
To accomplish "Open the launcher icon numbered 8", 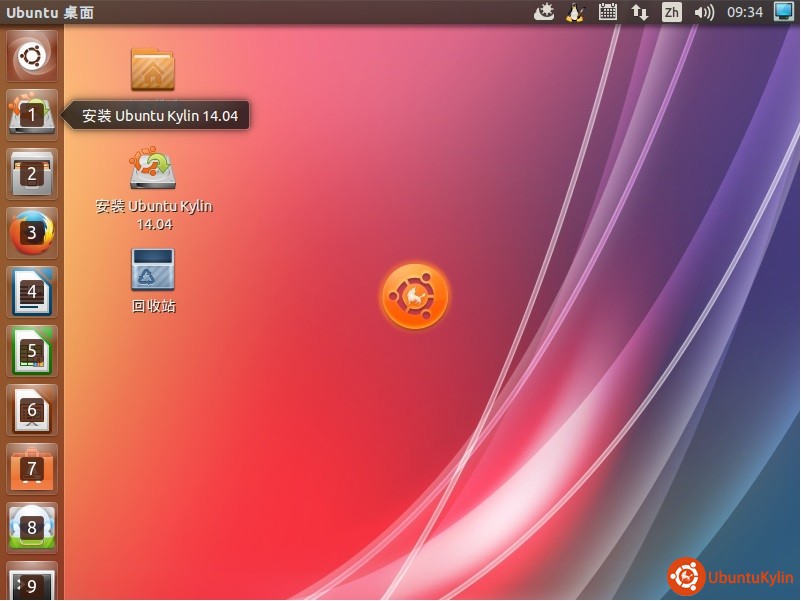I will click(31, 527).
